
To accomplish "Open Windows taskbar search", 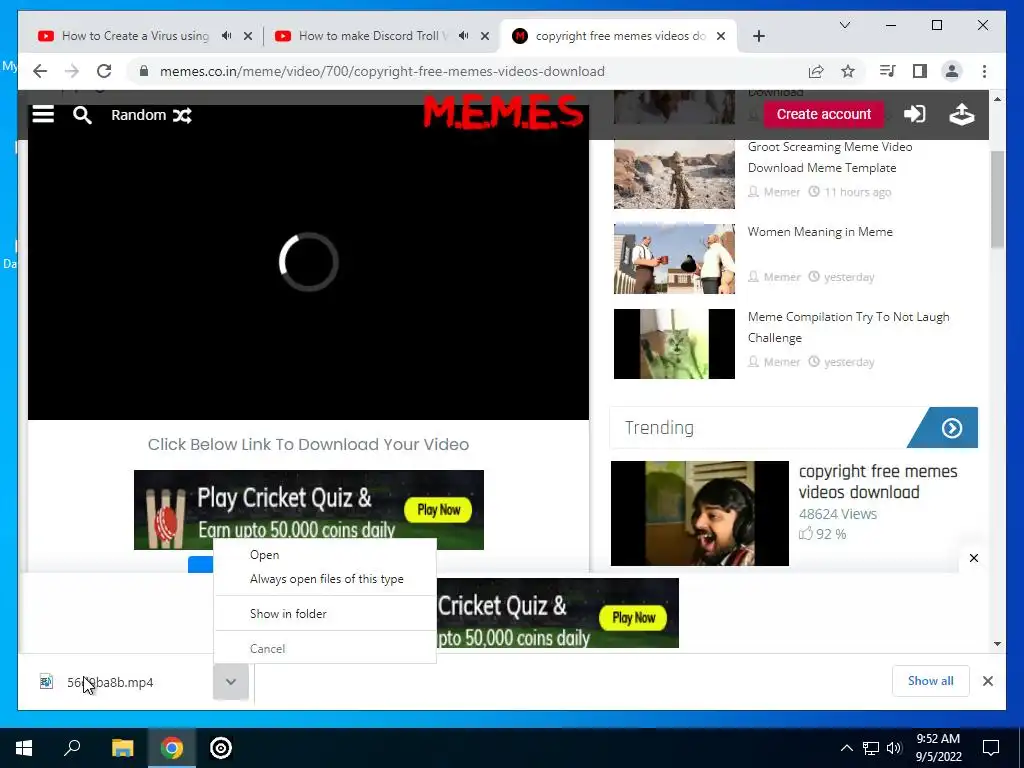I will tap(72, 748).
